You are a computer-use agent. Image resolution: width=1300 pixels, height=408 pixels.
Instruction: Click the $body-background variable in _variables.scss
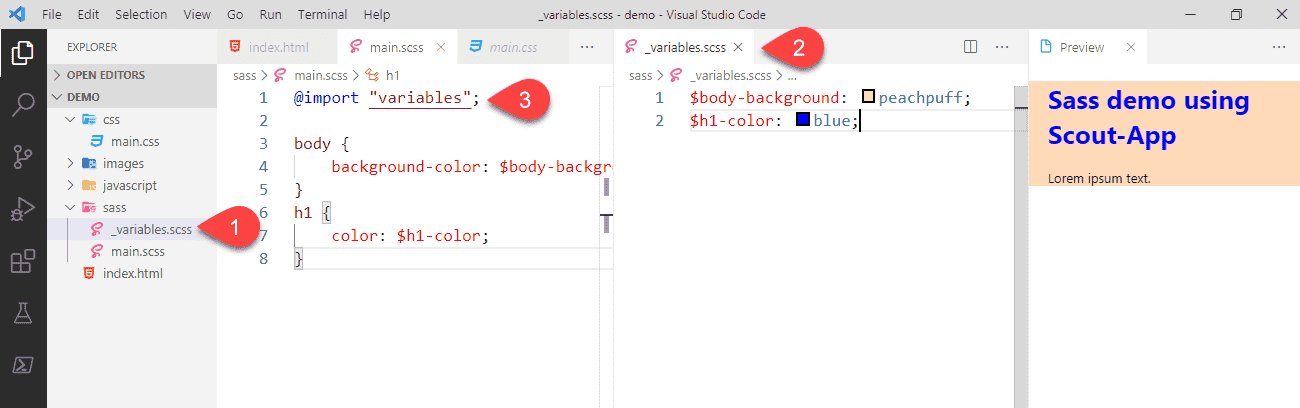coord(765,98)
